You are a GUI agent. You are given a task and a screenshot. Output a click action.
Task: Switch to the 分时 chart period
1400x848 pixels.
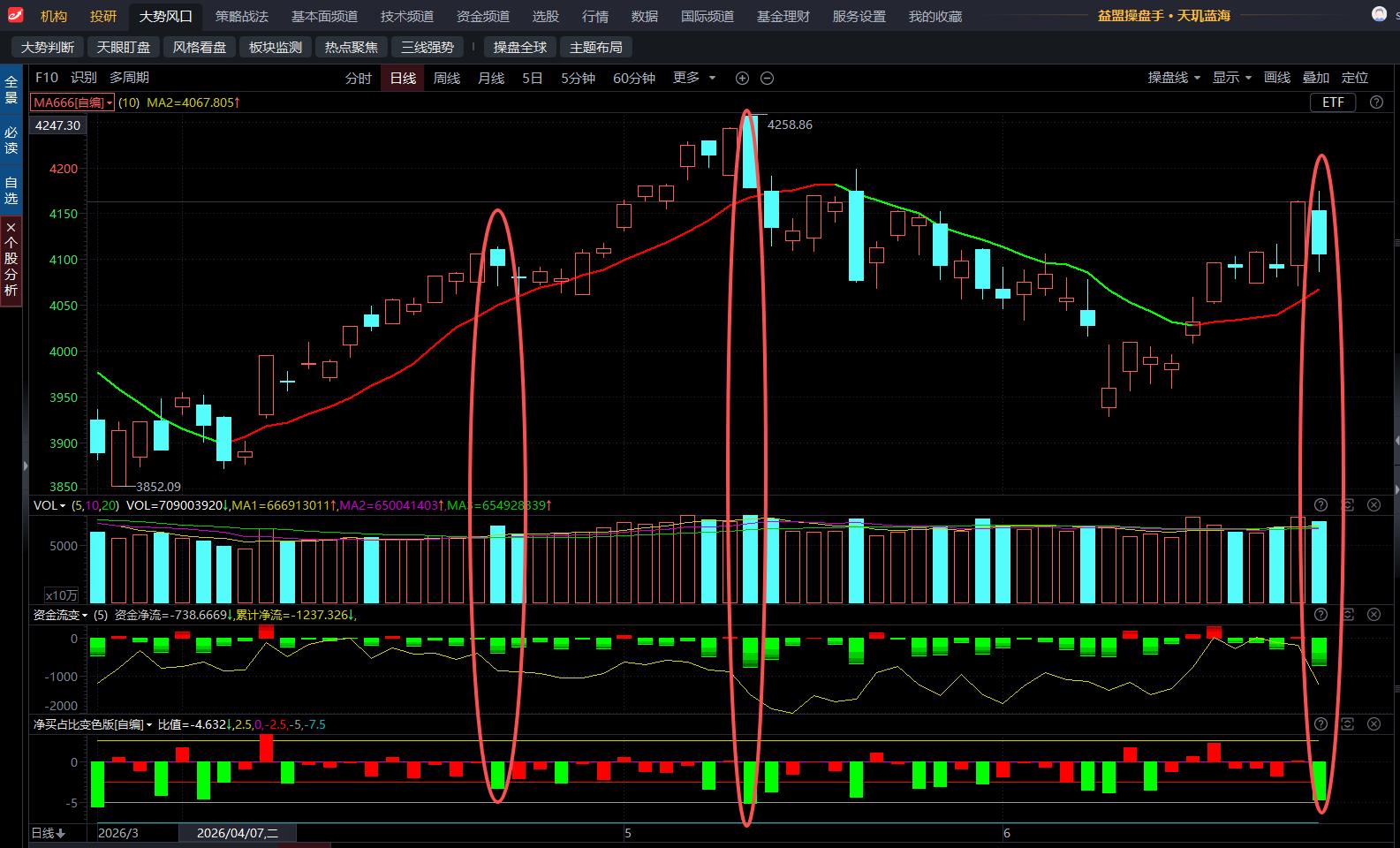[x=358, y=78]
